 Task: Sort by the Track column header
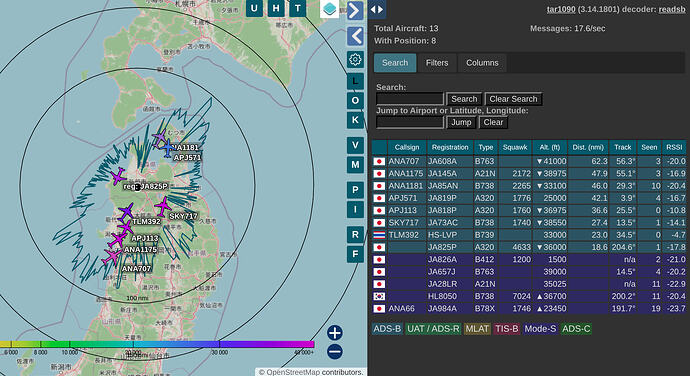(623, 147)
